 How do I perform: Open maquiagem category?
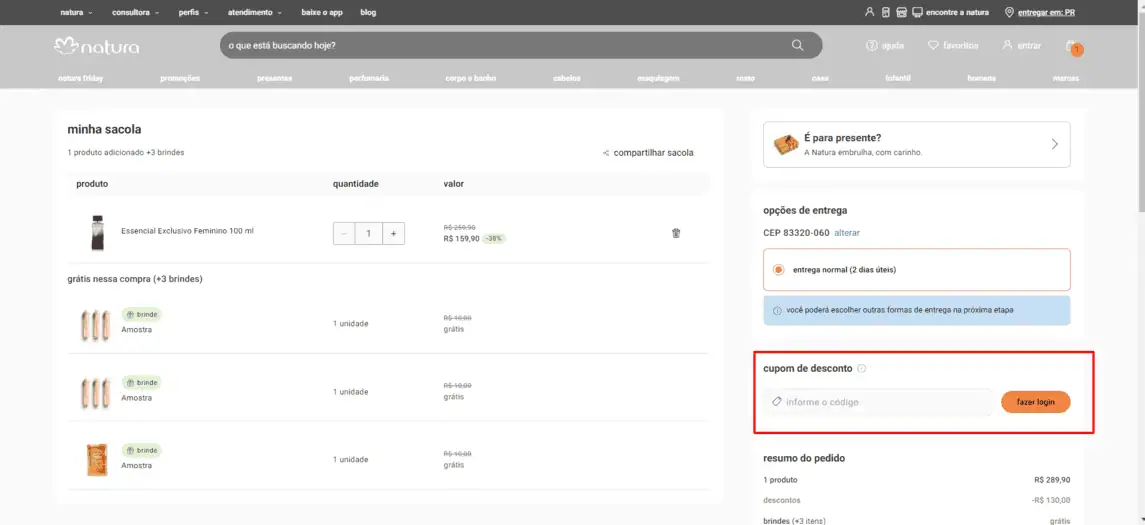click(659, 78)
